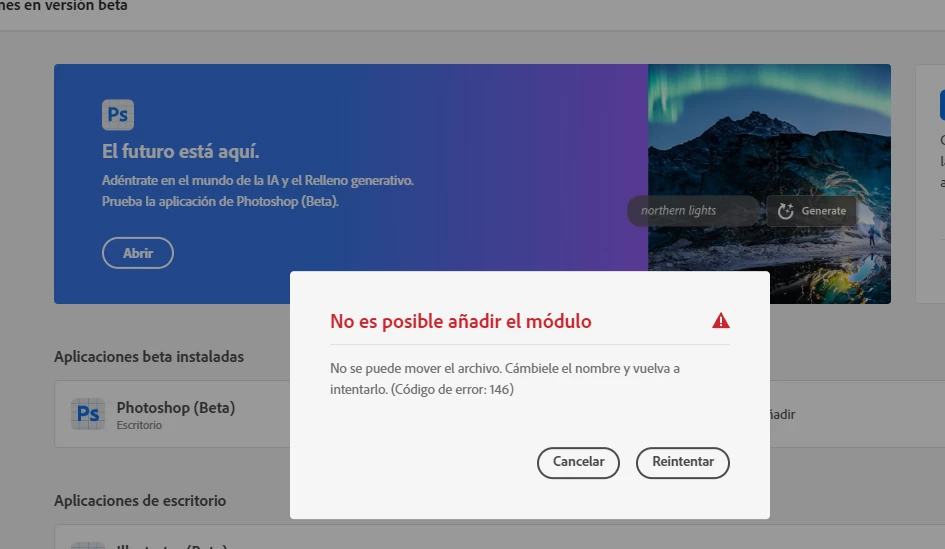Screen dimensions: 945x549
Task: Click the red warning triangle icon
Action: [720, 321]
